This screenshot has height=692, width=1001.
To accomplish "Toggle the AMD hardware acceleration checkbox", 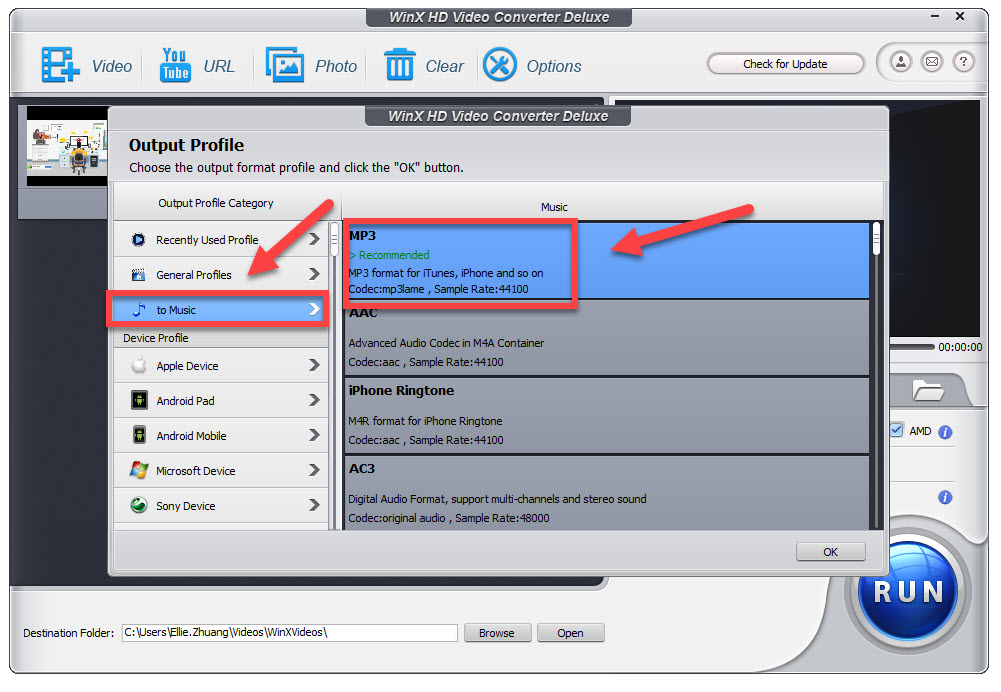I will click(896, 431).
